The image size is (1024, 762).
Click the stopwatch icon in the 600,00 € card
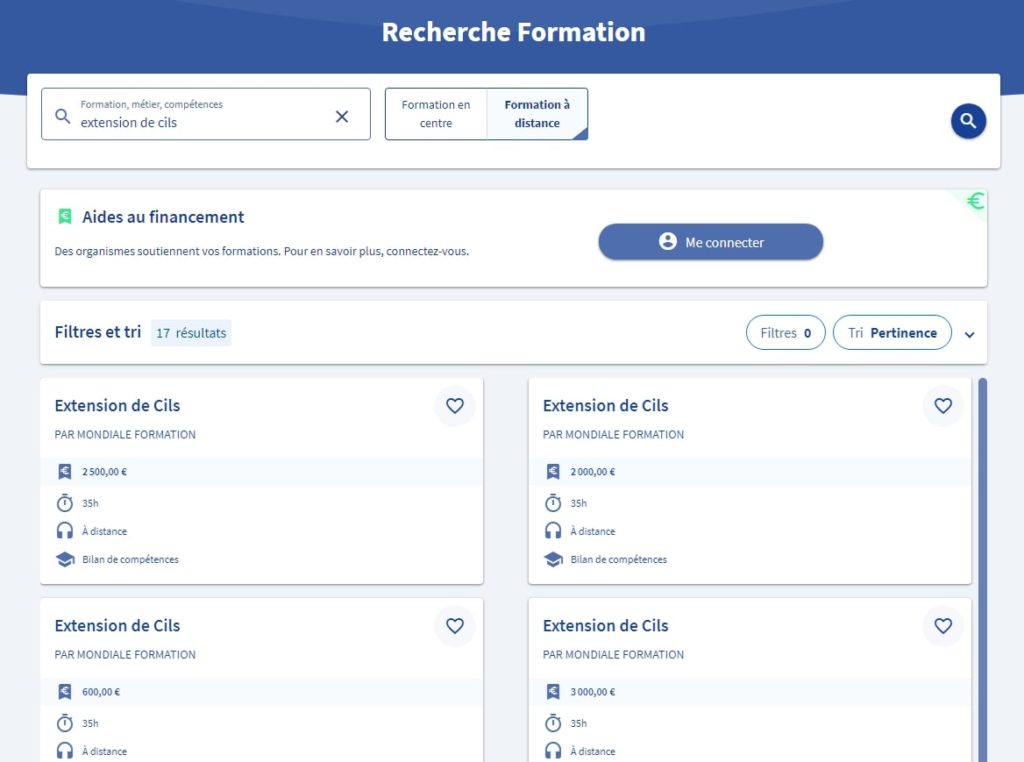pos(65,723)
